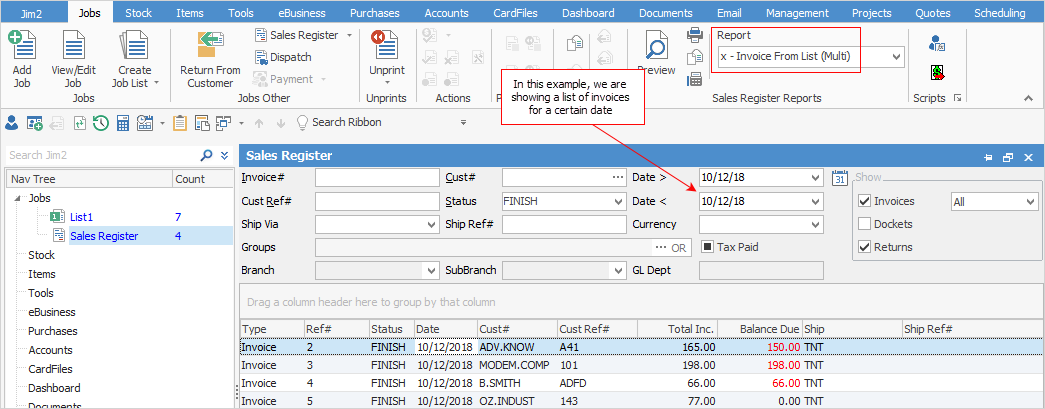Click the Search Ribbon lightbulb
1045x409 pixels.
click(303, 123)
